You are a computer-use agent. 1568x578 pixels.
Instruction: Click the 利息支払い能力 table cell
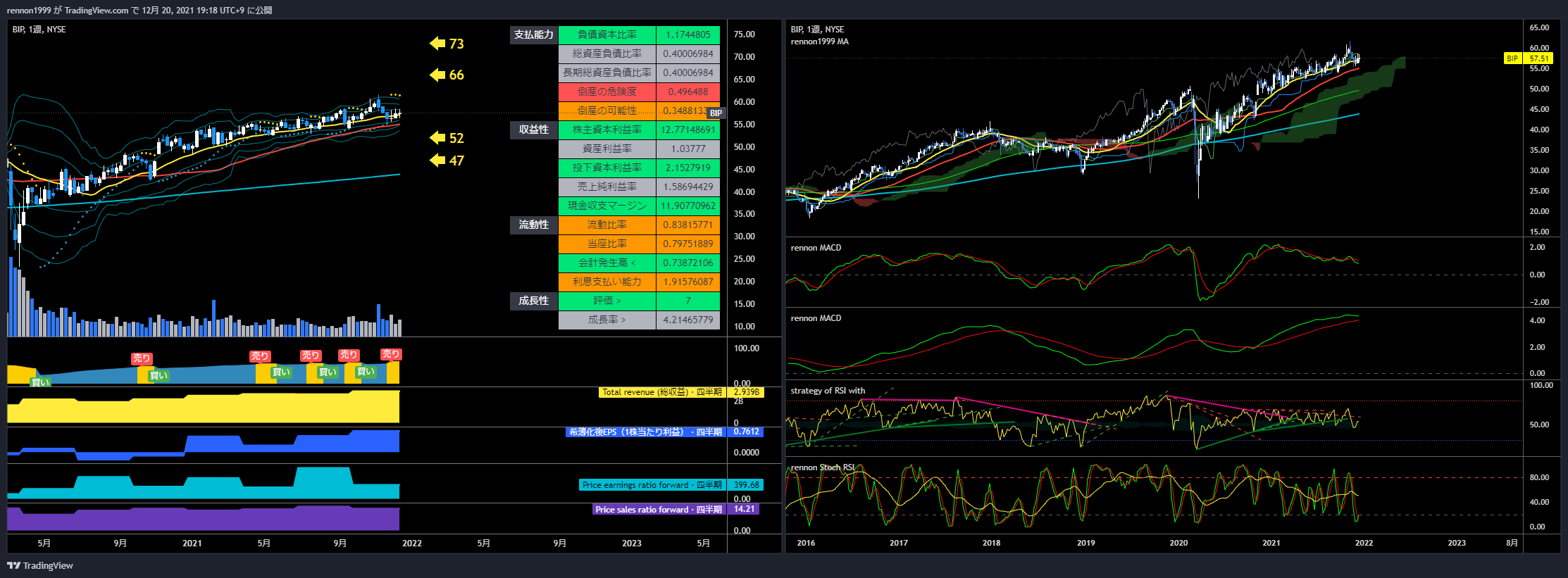coord(607,282)
